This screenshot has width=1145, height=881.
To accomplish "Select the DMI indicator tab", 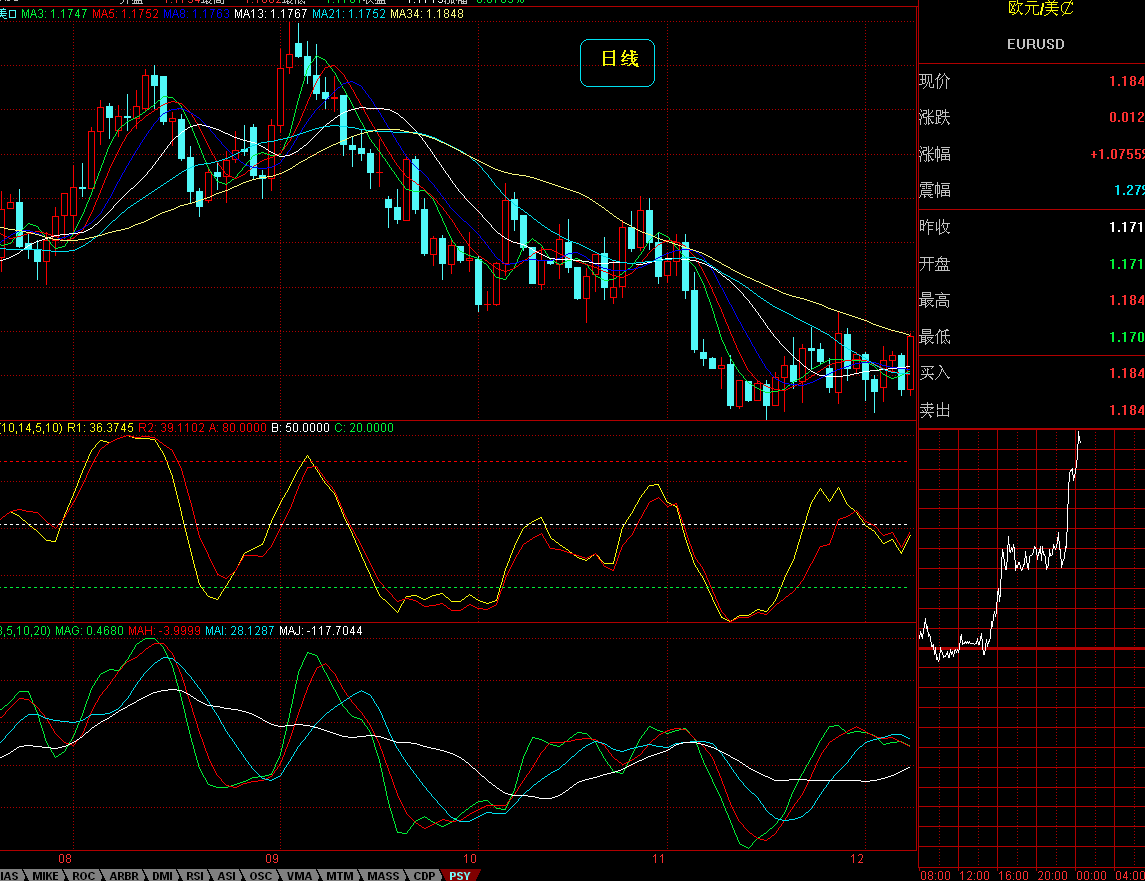I will (162, 875).
